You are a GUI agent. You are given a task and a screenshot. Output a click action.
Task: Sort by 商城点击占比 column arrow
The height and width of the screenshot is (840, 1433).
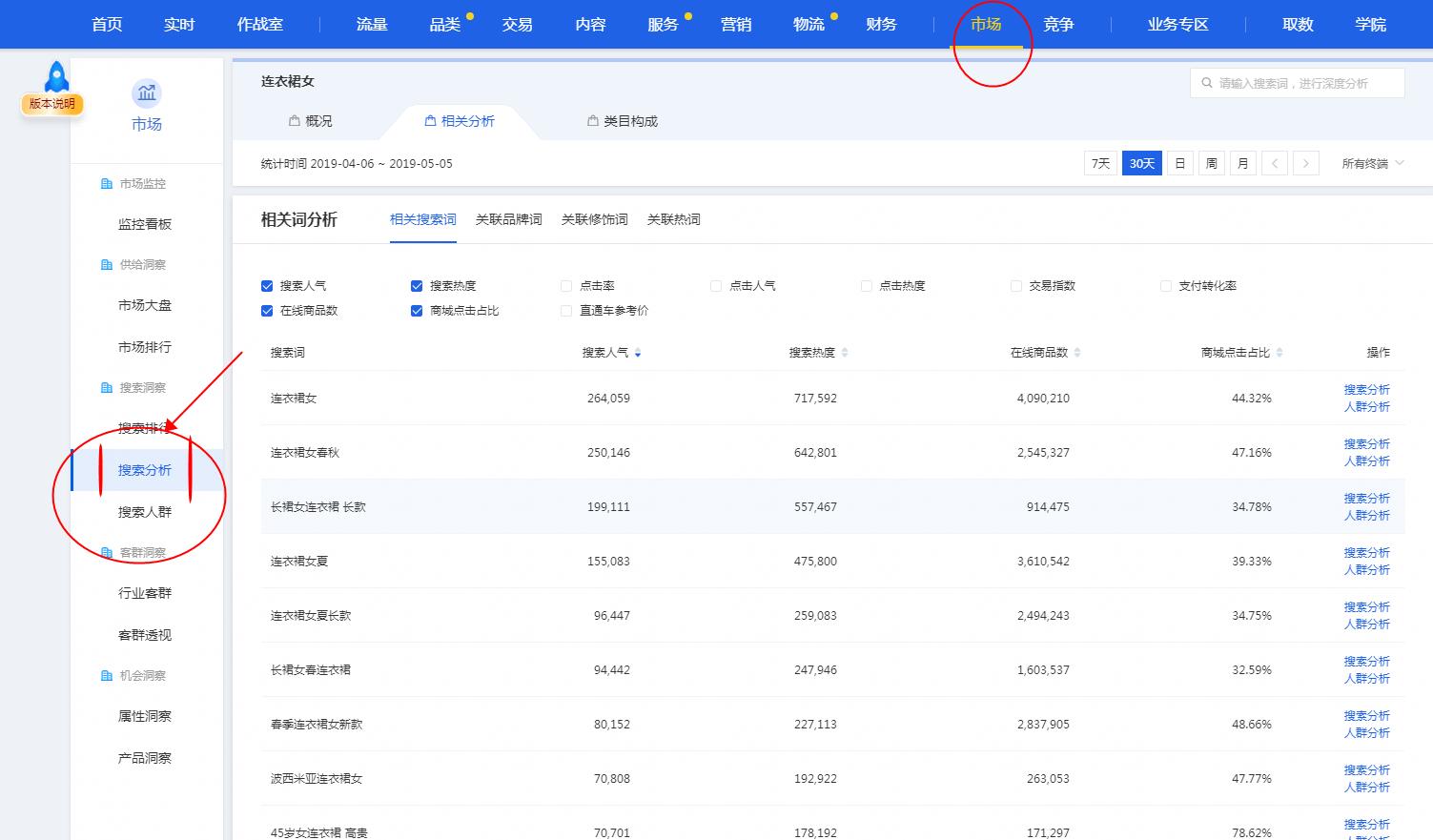pos(1279,354)
